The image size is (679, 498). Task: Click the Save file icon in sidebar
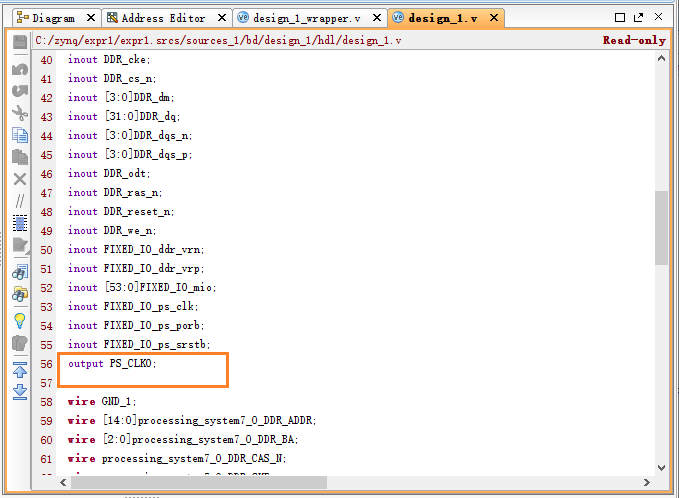click(19, 43)
